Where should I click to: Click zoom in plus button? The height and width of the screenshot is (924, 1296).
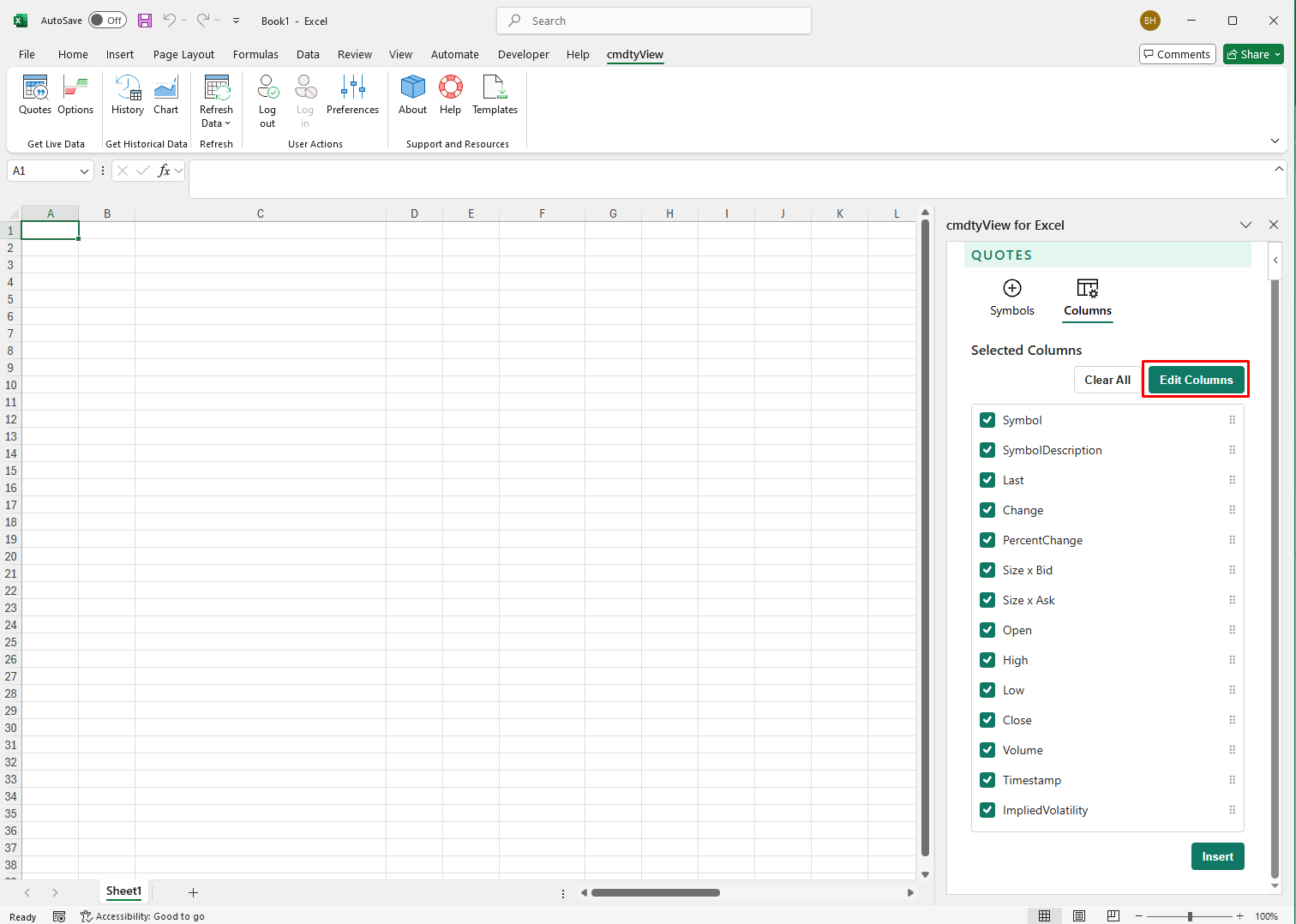click(x=1239, y=916)
